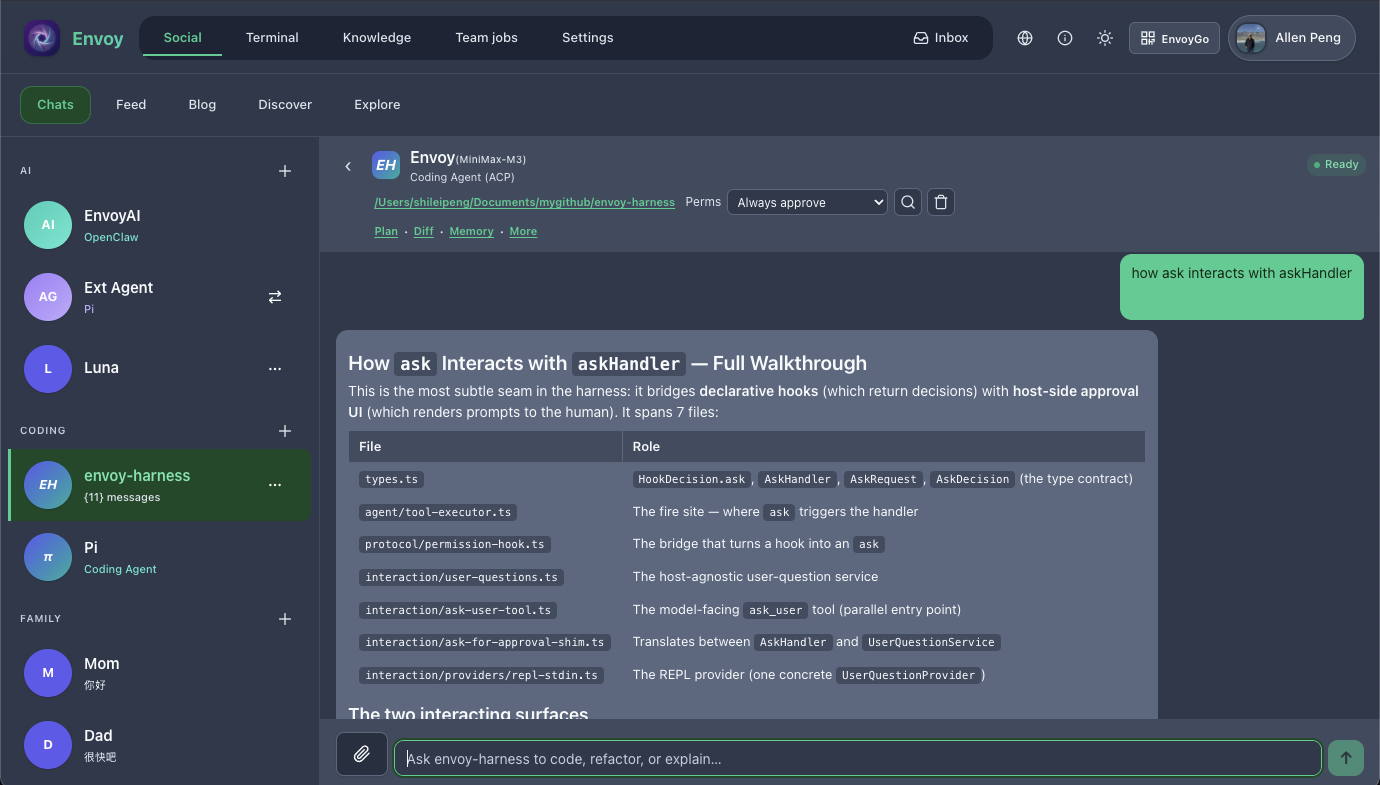The height and width of the screenshot is (785, 1380).
Task: Open the Plan link
Action: click(386, 231)
